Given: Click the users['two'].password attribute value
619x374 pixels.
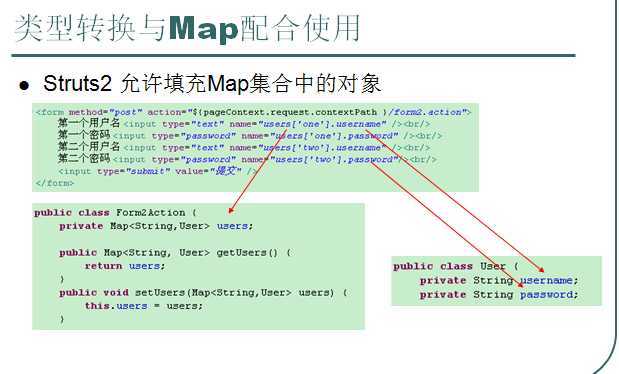Looking at the screenshot, I should (334, 160).
